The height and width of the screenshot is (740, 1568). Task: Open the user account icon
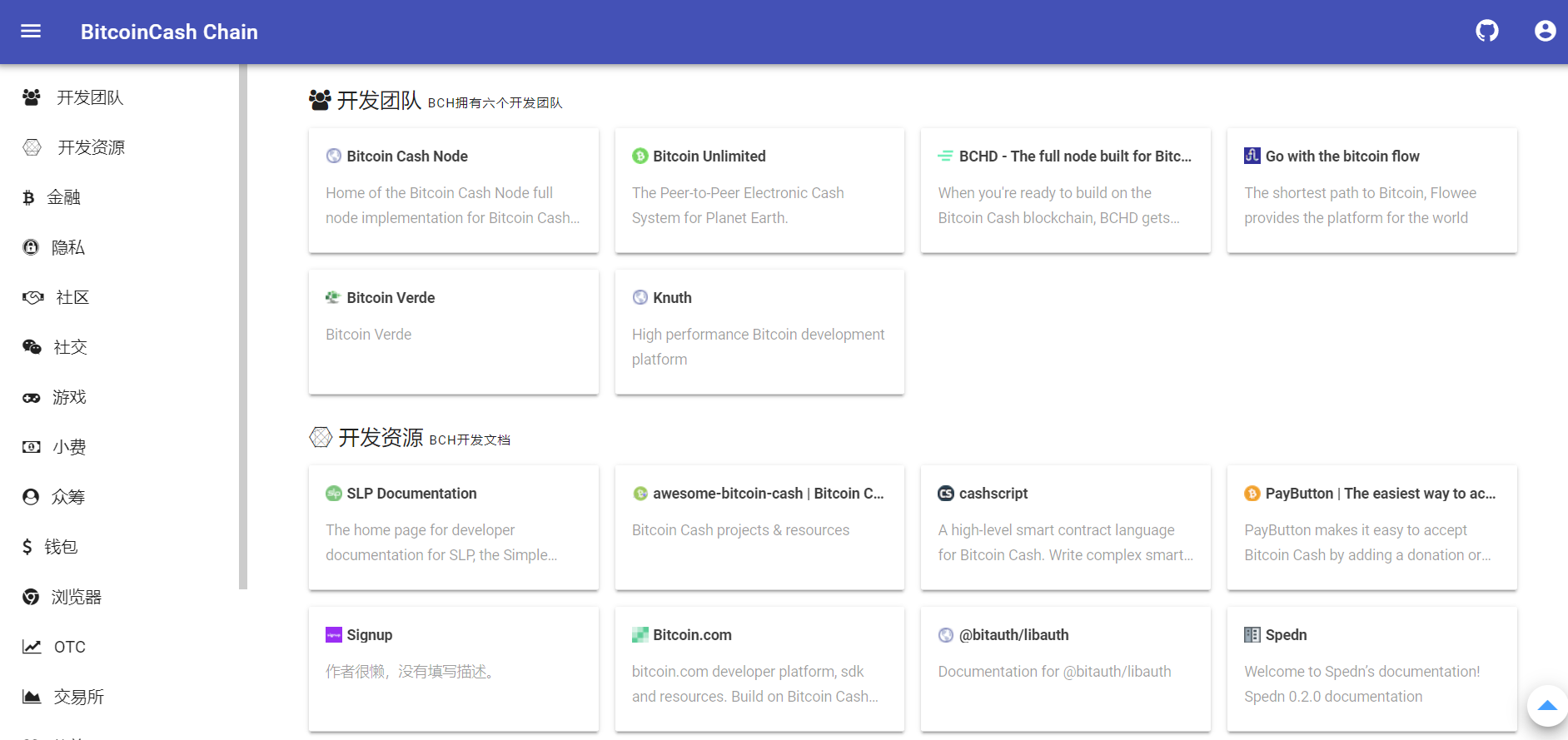(x=1546, y=32)
